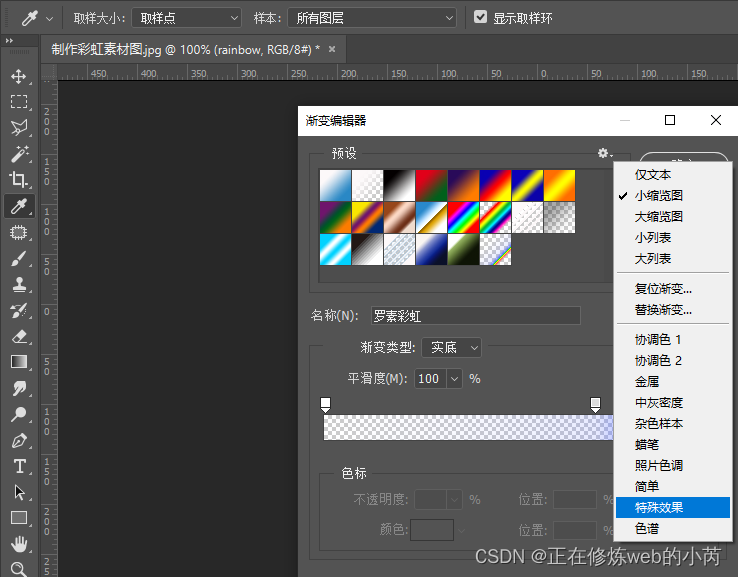Select the Clone Stamp tool
Viewport: 738px width, 577px height.
tap(19, 284)
